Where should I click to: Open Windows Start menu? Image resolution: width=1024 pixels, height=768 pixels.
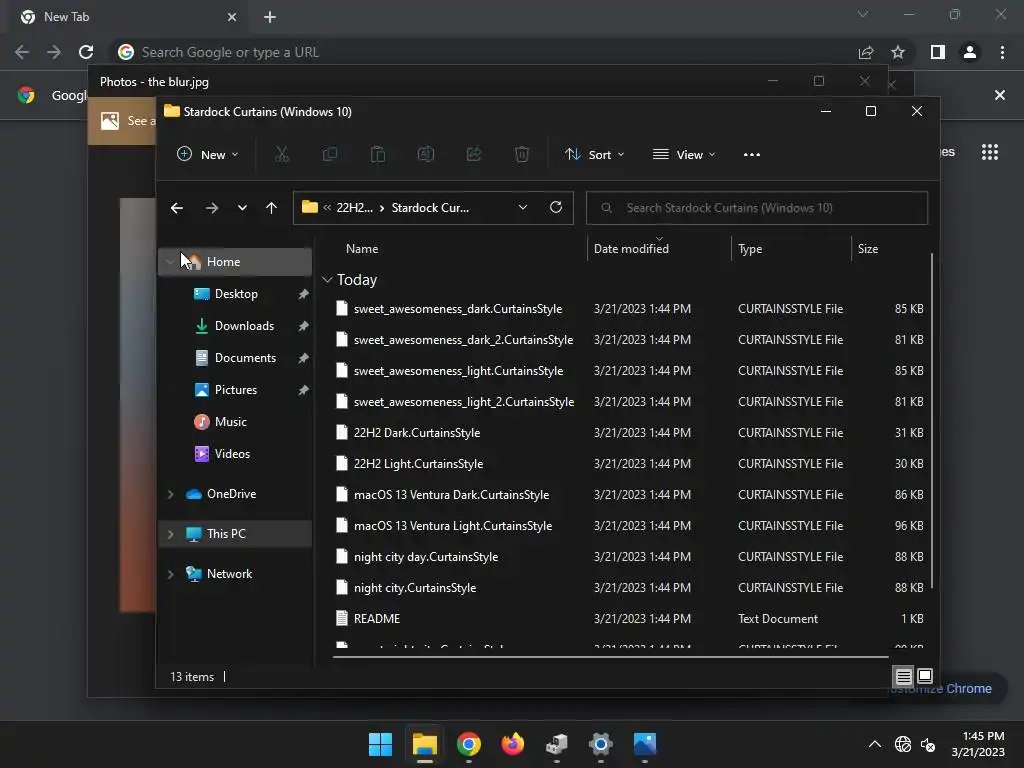click(x=380, y=744)
